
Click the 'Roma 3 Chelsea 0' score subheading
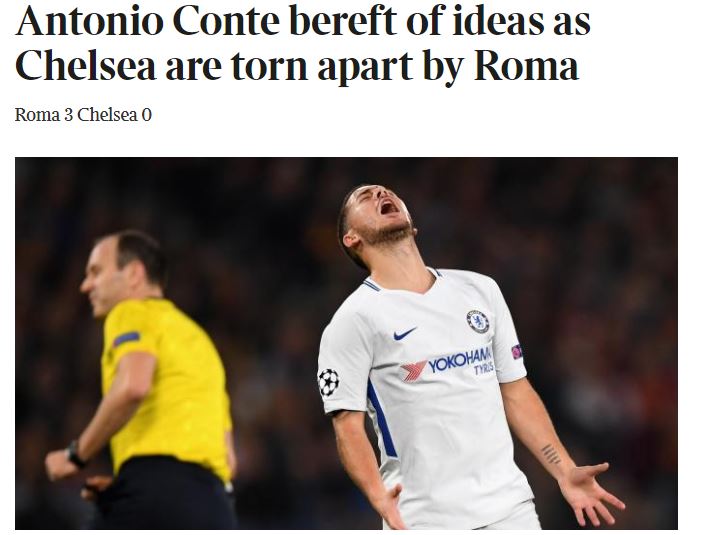[x=83, y=115]
